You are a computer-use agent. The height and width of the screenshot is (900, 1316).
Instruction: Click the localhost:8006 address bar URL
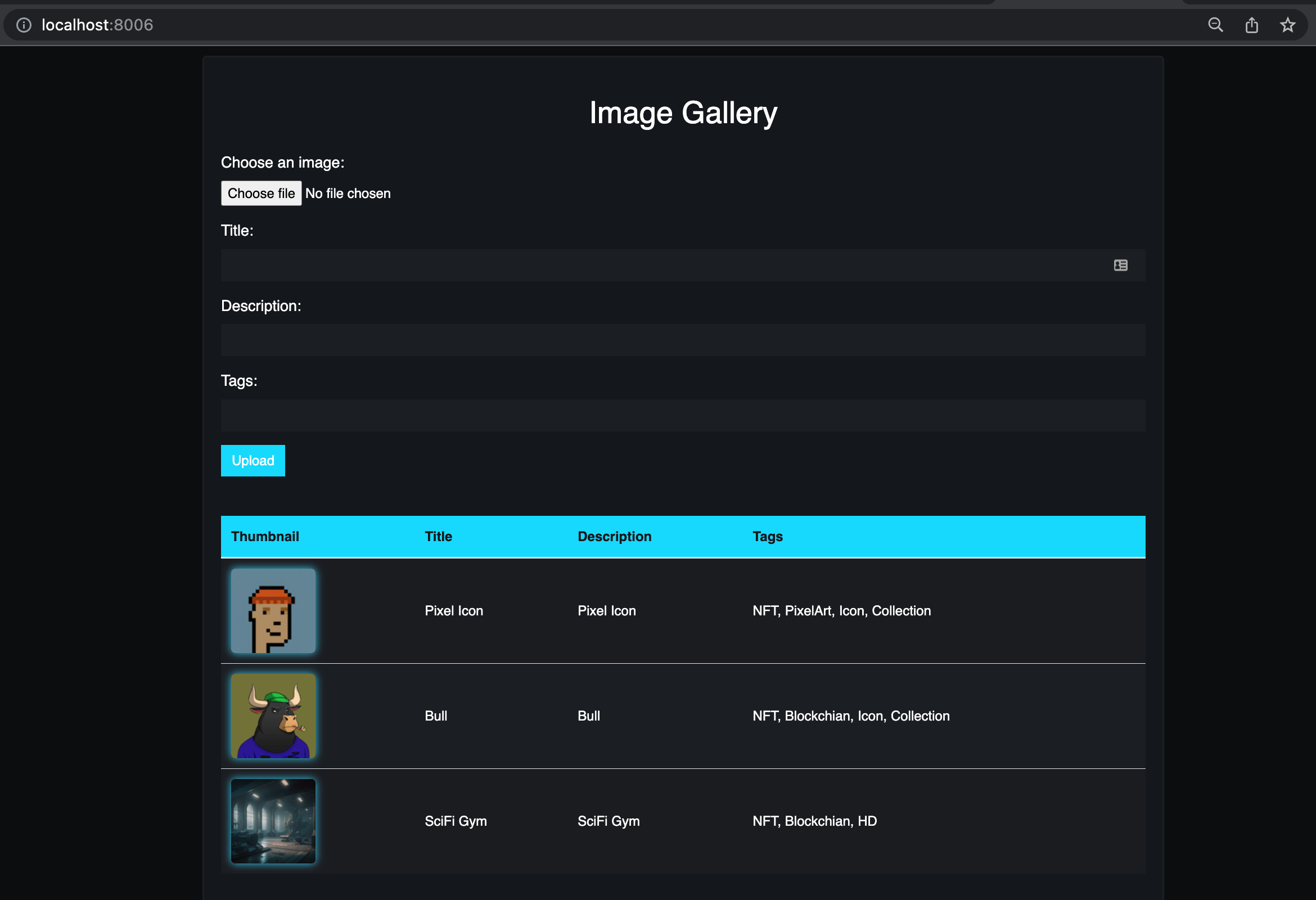[x=97, y=25]
